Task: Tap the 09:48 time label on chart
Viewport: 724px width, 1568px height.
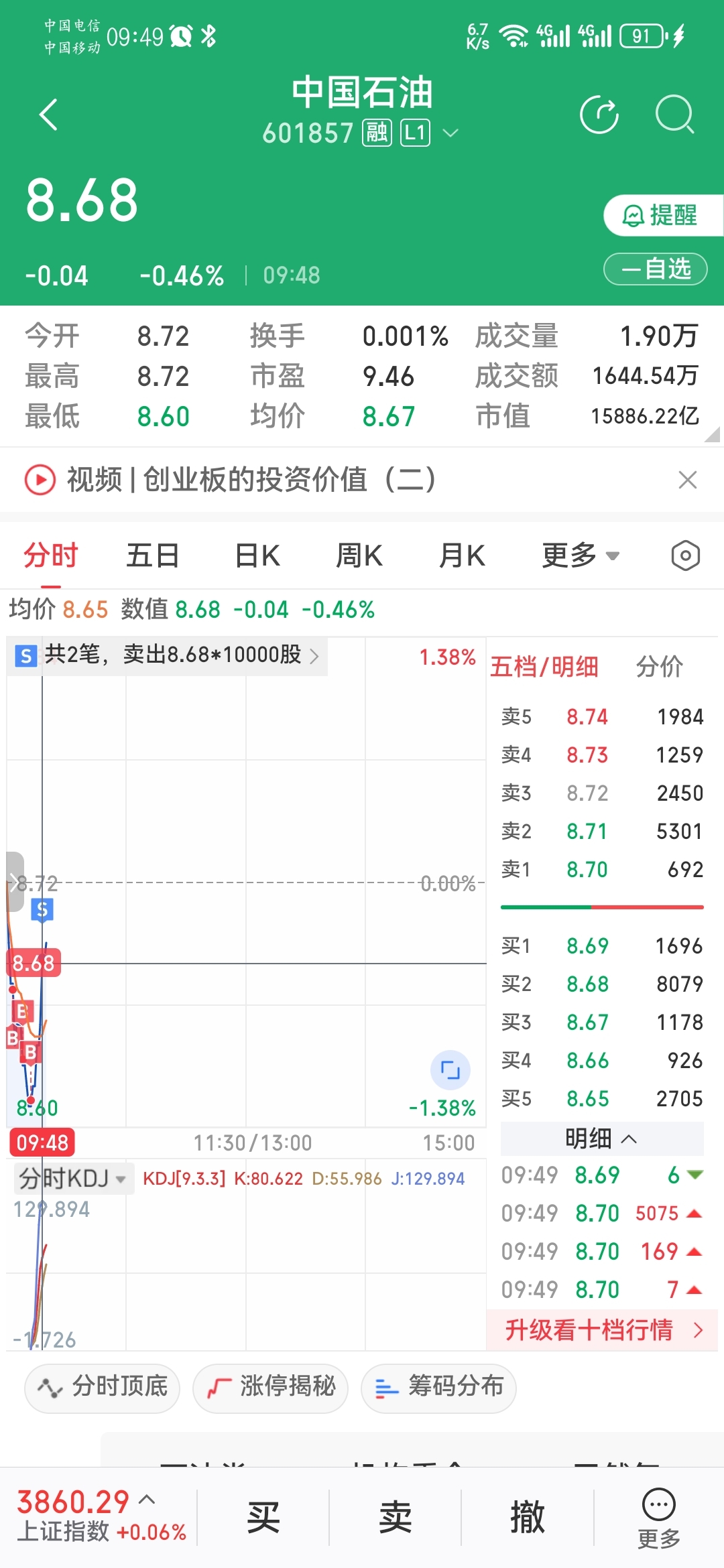Action: [x=42, y=1142]
